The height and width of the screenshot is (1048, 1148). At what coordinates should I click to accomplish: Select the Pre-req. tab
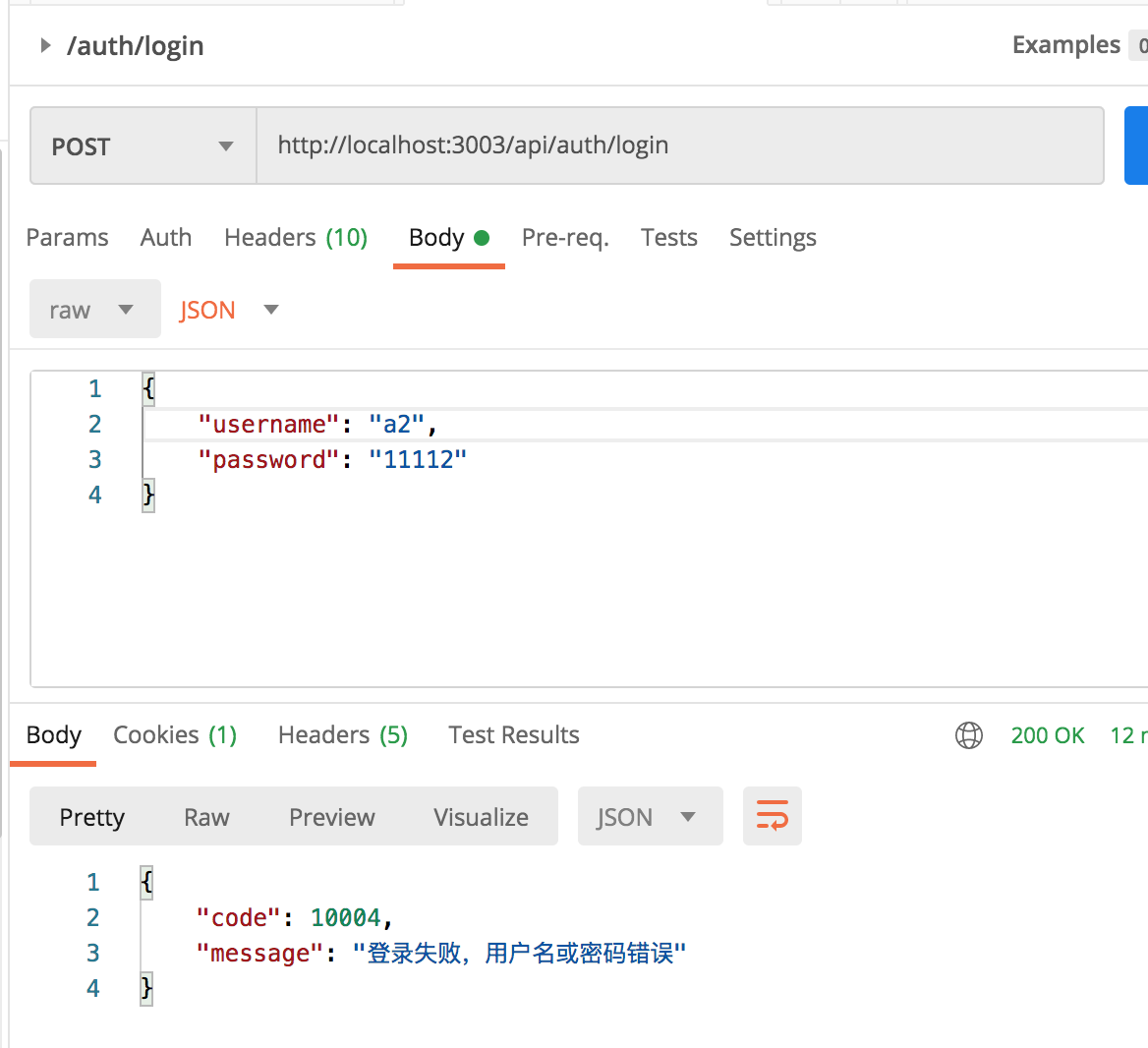tap(565, 238)
